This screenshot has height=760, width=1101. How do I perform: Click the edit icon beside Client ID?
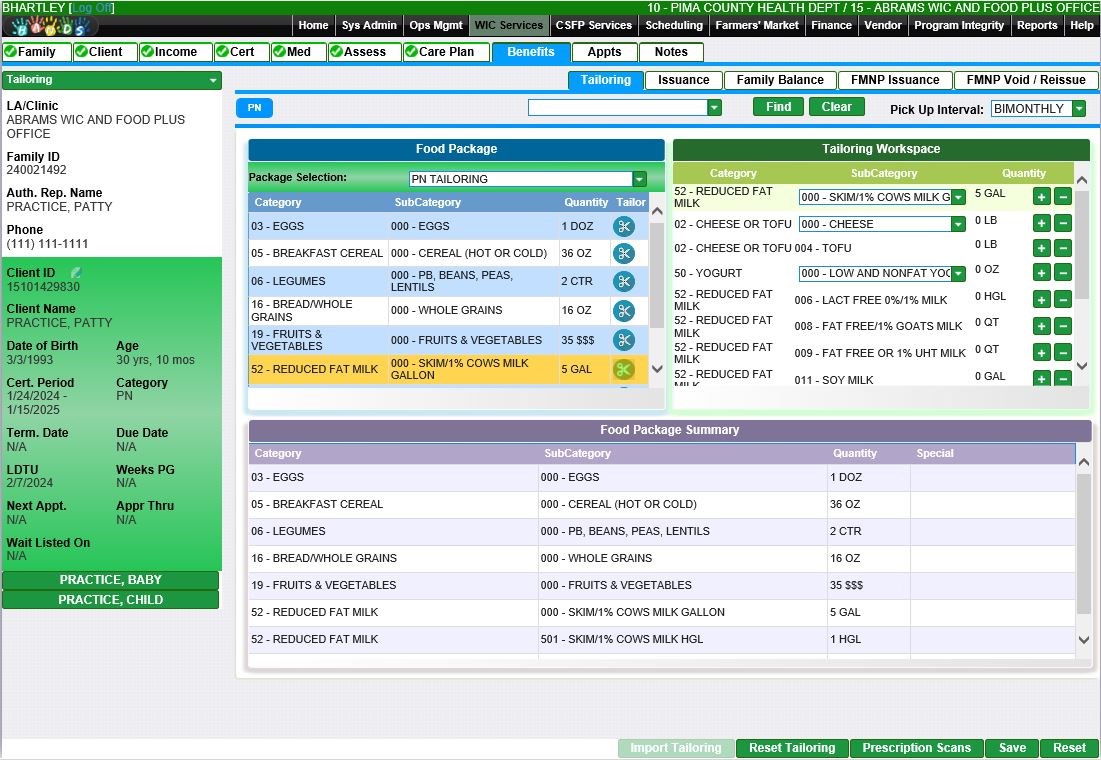tap(76, 273)
